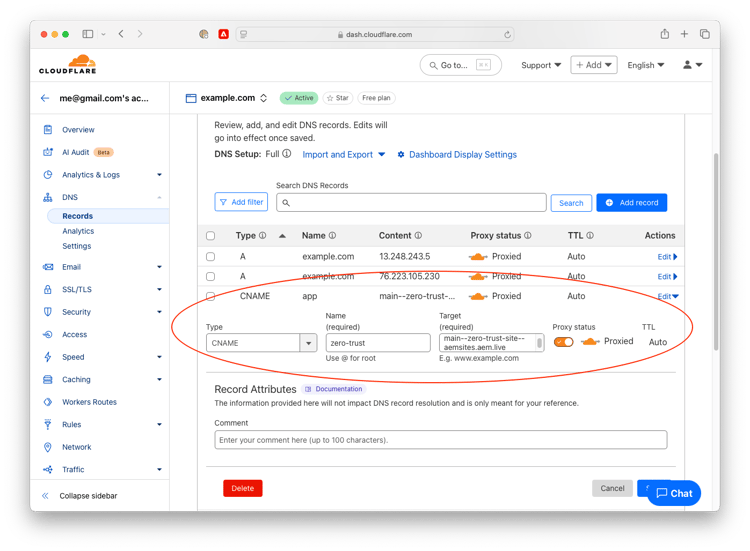The height and width of the screenshot is (551, 750).
Task: Sort by Type column arrow
Action: point(282,236)
